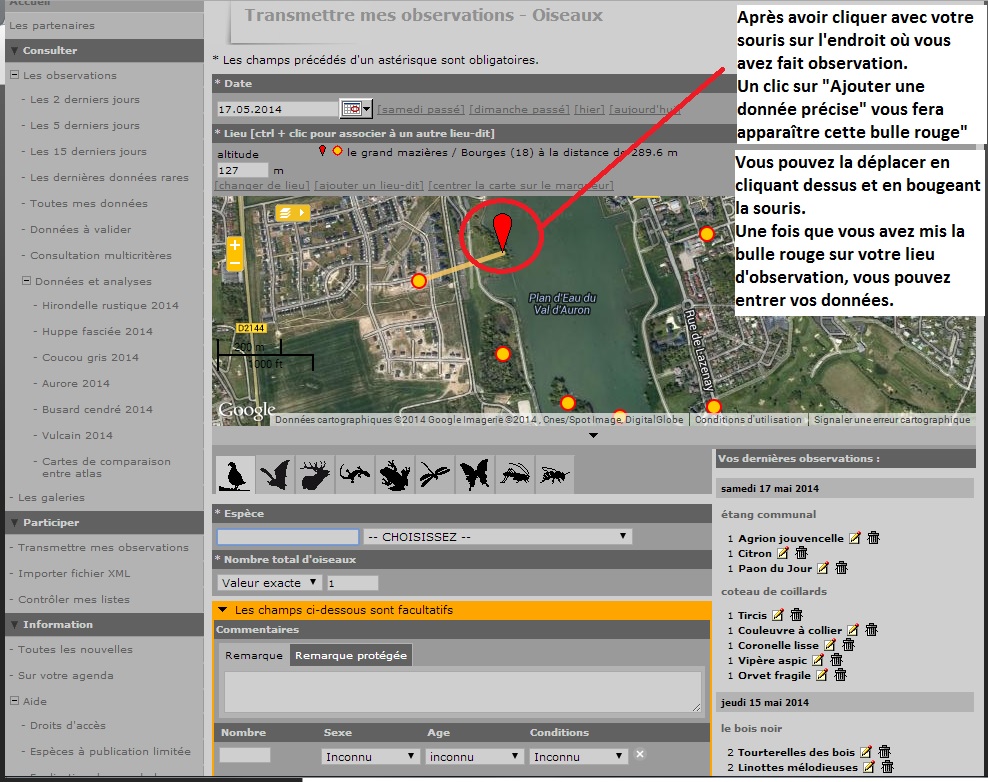Click the bird count number field
The width and height of the screenshot is (988, 782).
click(x=352, y=583)
